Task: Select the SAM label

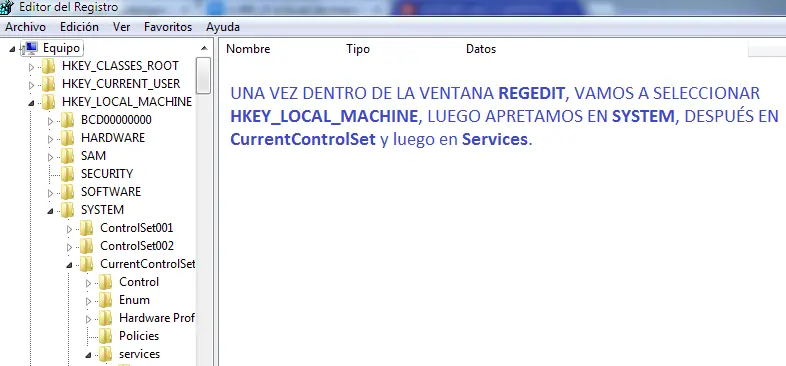Action: [x=93, y=156]
